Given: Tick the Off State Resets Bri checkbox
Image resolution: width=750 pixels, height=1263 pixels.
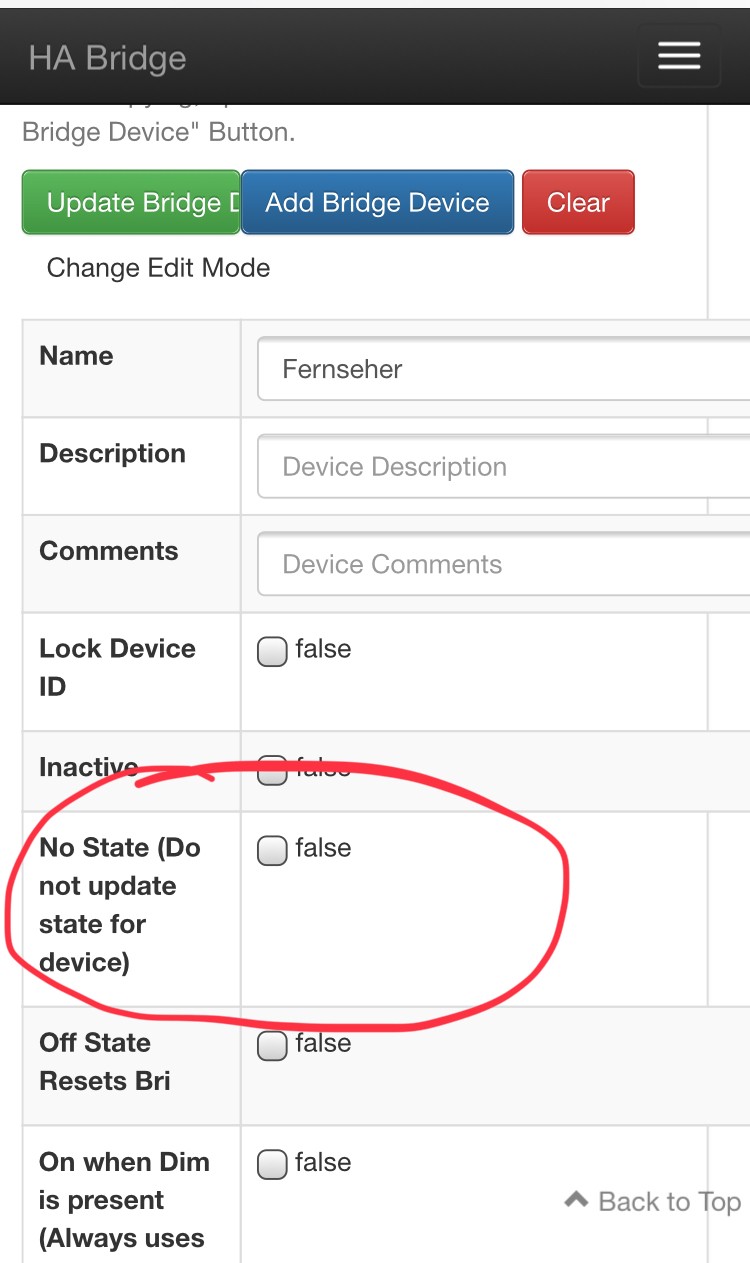Looking at the screenshot, I should (272, 1046).
